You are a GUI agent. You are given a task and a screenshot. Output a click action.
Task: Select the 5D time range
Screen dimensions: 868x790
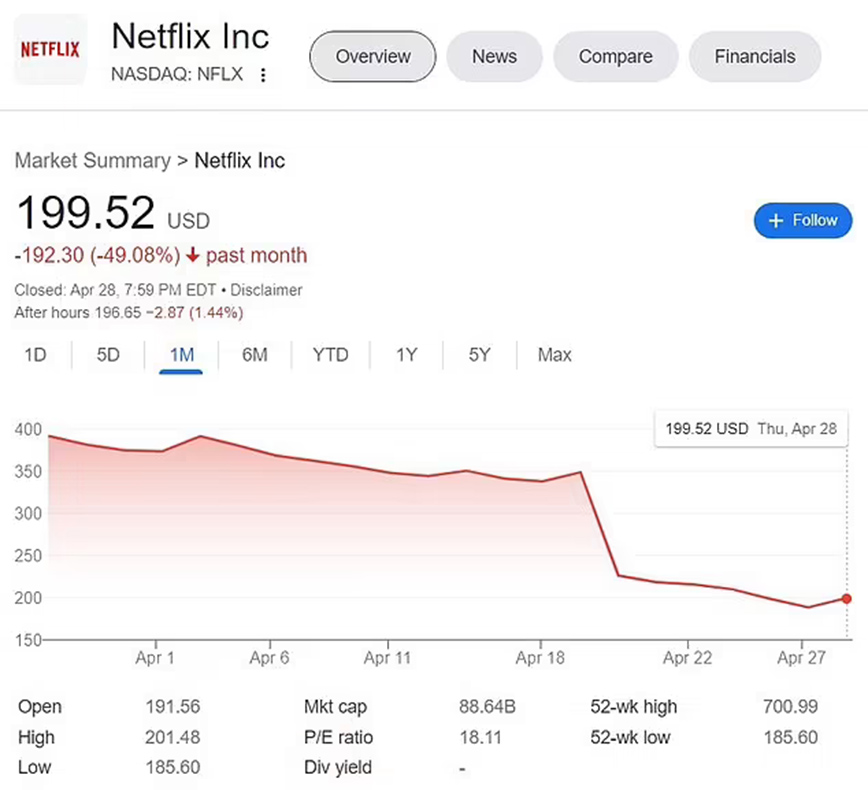coord(108,355)
